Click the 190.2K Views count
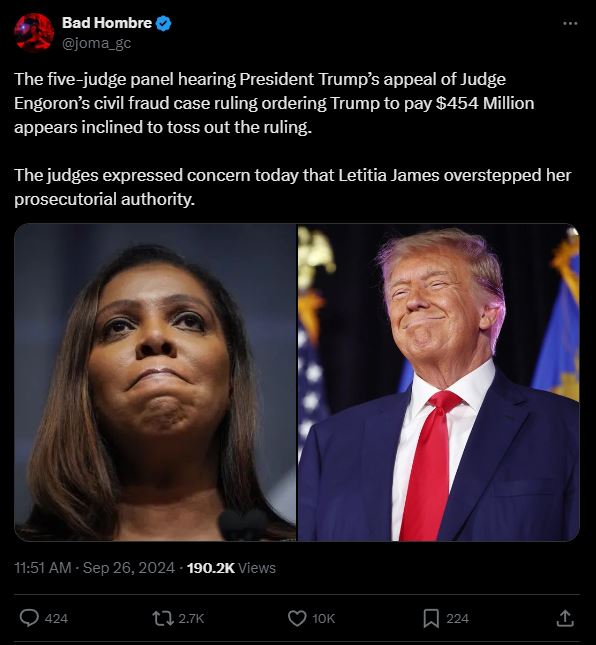596x645 pixels. (x=231, y=568)
